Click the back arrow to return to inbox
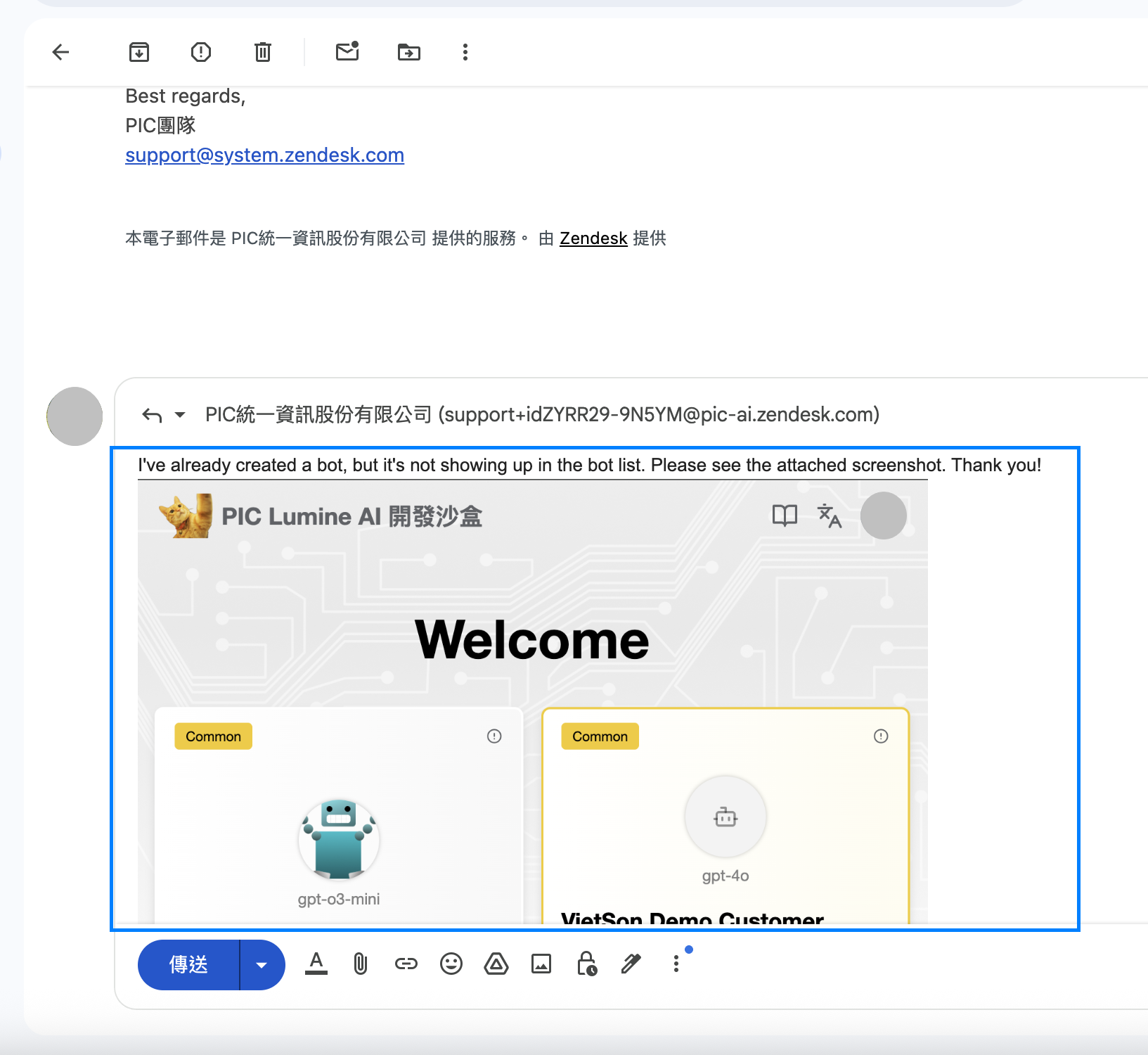The height and width of the screenshot is (1055, 1148). [61, 52]
